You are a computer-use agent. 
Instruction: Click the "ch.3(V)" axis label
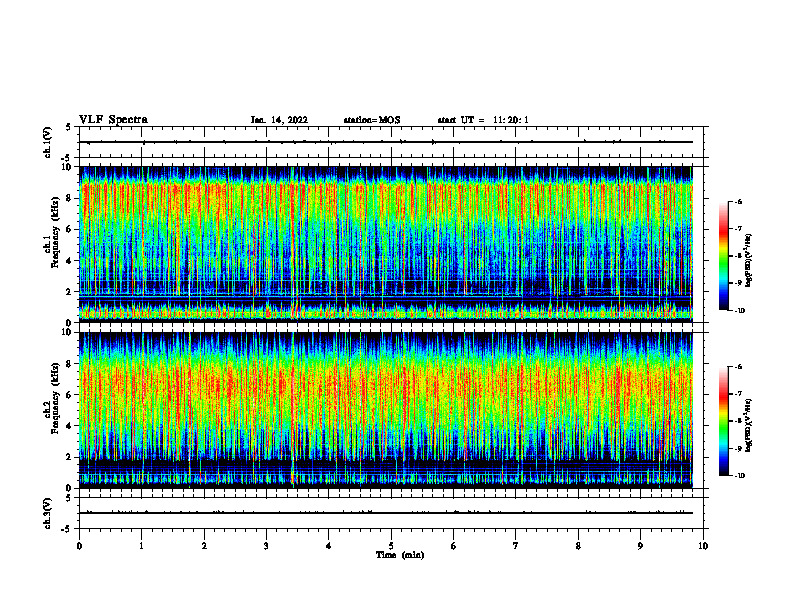48,513
